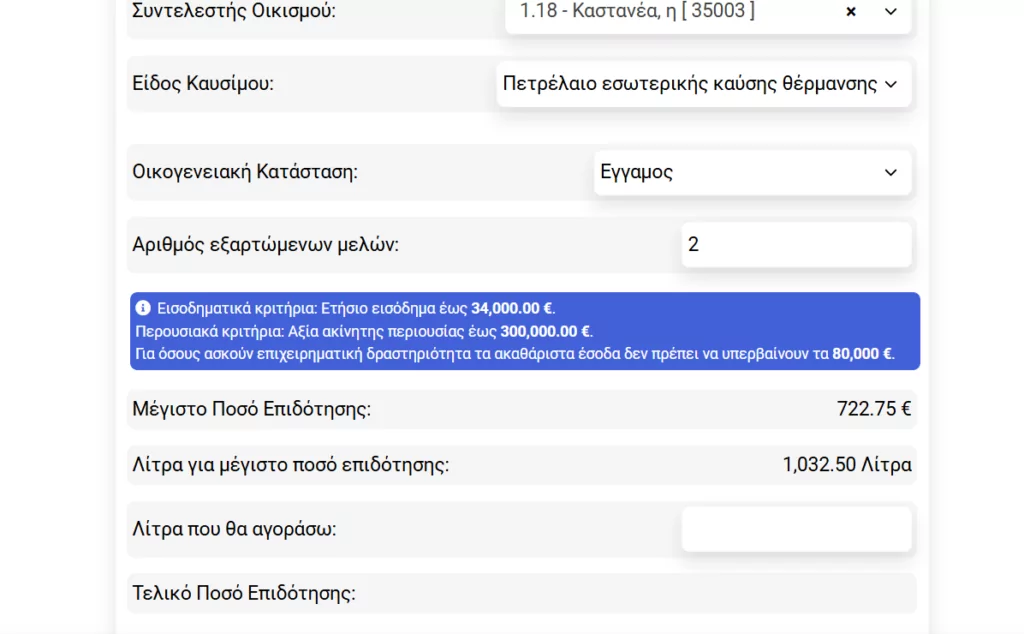Click the selected value 1.18 - Καστανέα
Viewport: 1024px width, 634px height.
click(x=637, y=12)
